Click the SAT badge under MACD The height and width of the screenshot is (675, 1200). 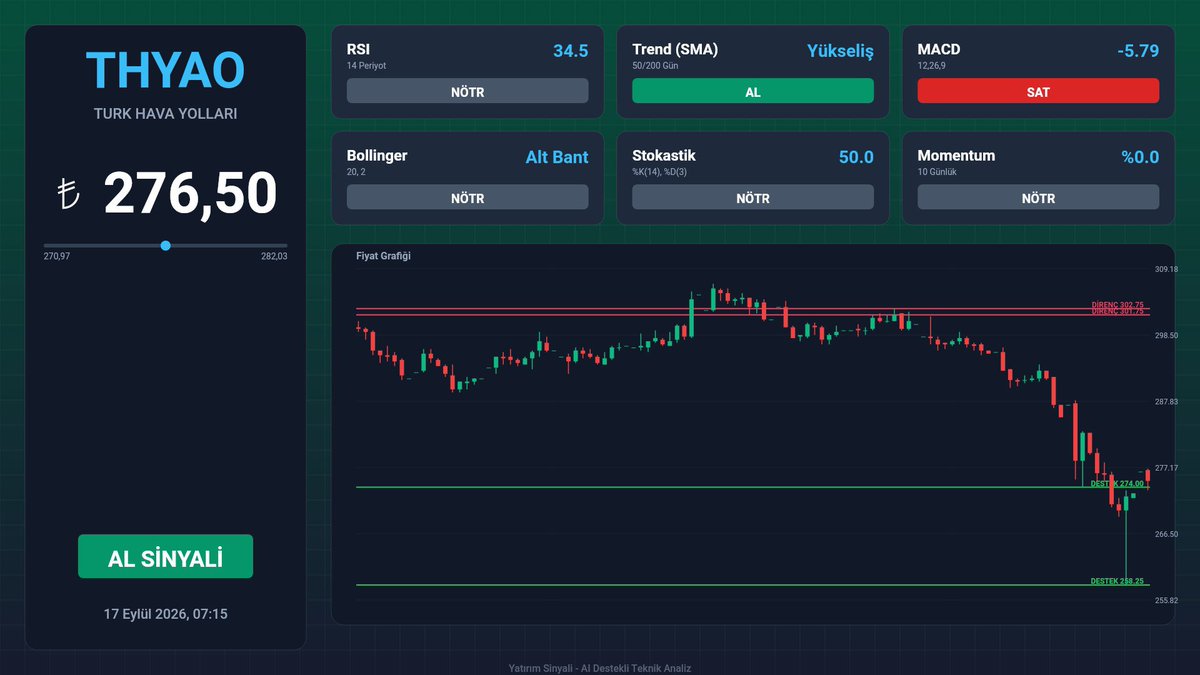tap(1038, 91)
